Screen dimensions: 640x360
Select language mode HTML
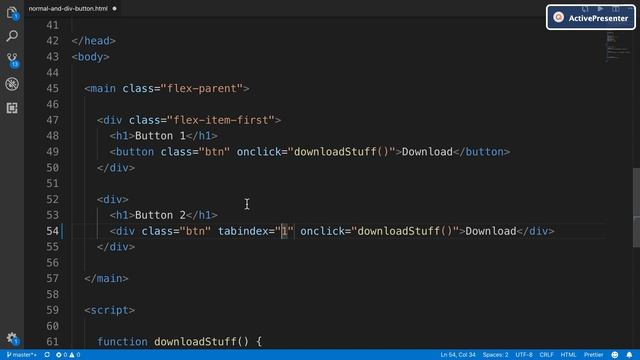coord(568,355)
